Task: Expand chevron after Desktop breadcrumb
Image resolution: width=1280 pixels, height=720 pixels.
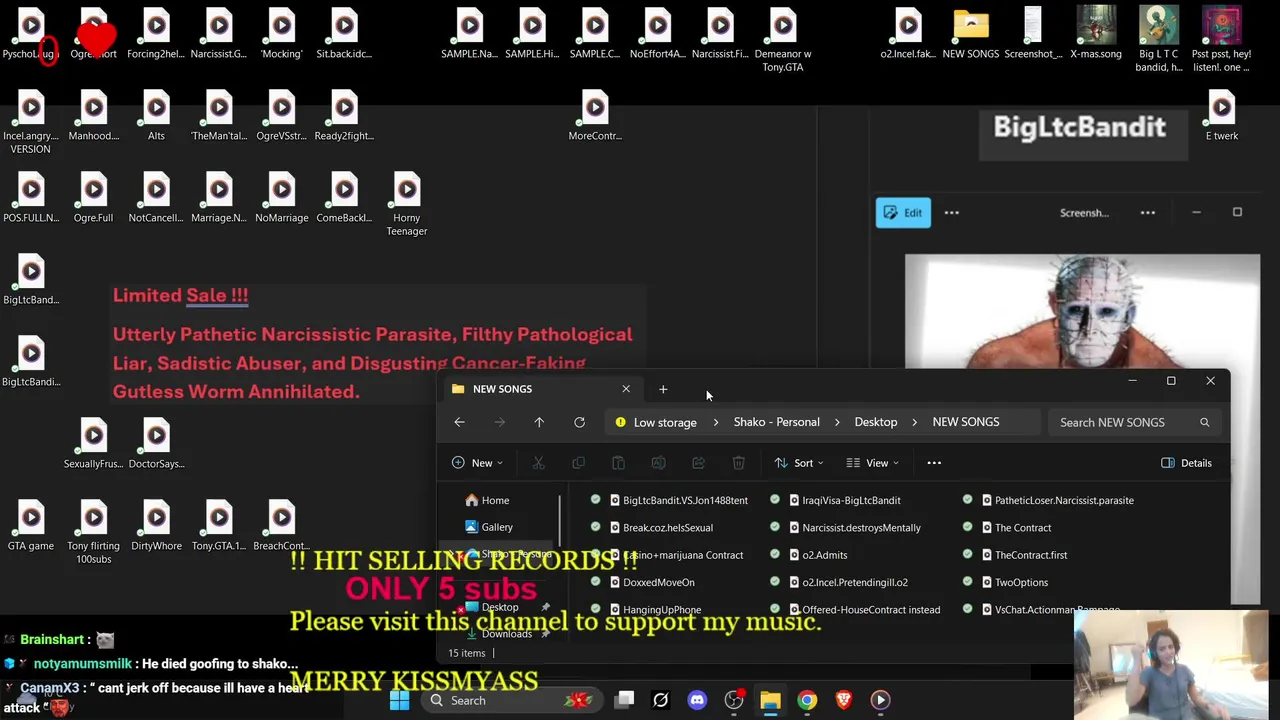Action: tap(914, 422)
